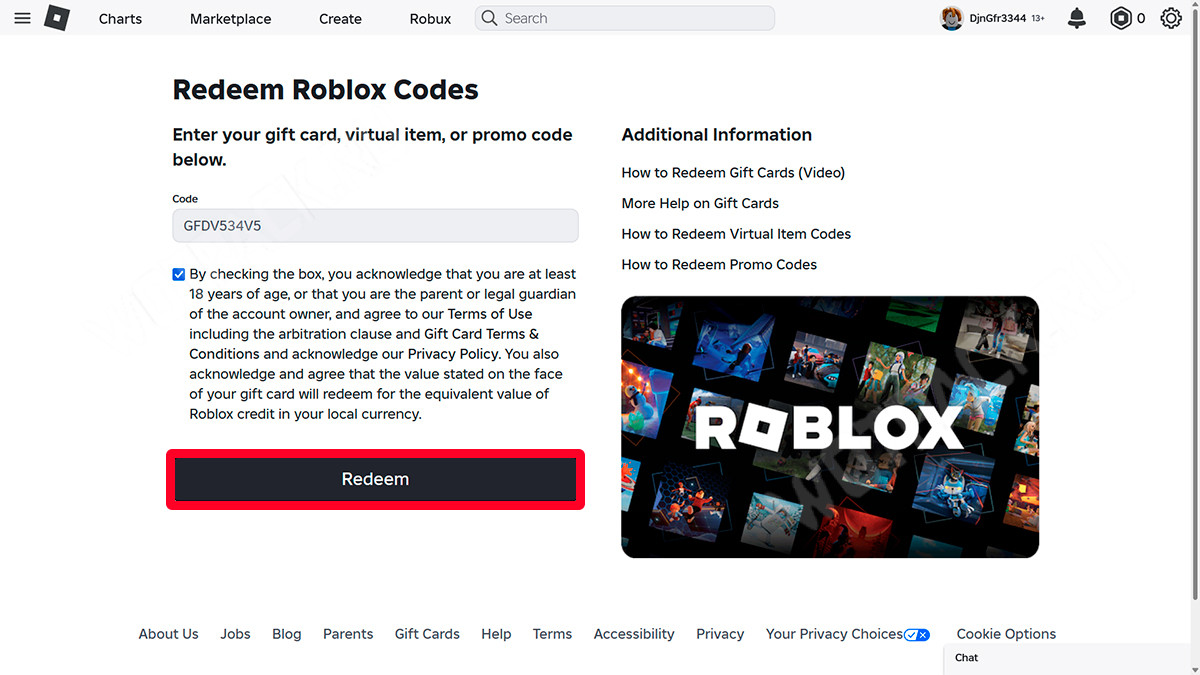The width and height of the screenshot is (1200, 675).
Task: Open the Charts tab
Action: tap(120, 19)
